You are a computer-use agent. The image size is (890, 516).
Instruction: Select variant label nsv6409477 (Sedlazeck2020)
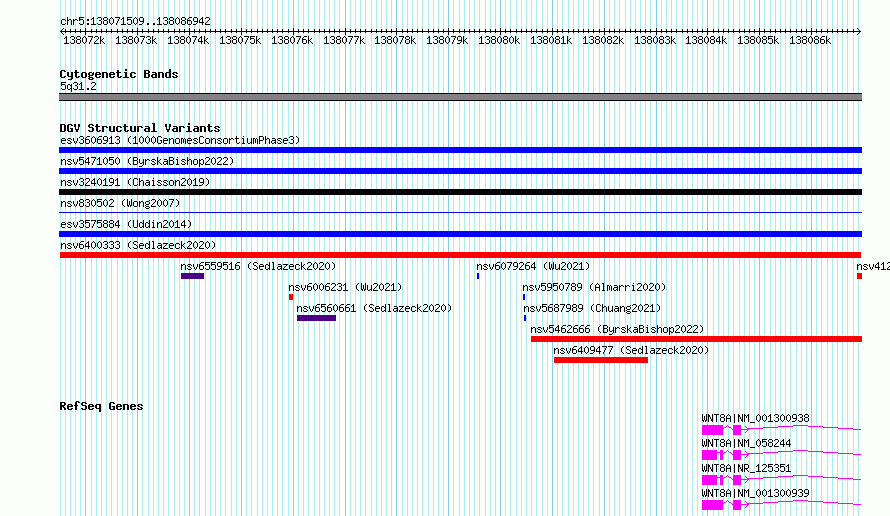pos(631,350)
